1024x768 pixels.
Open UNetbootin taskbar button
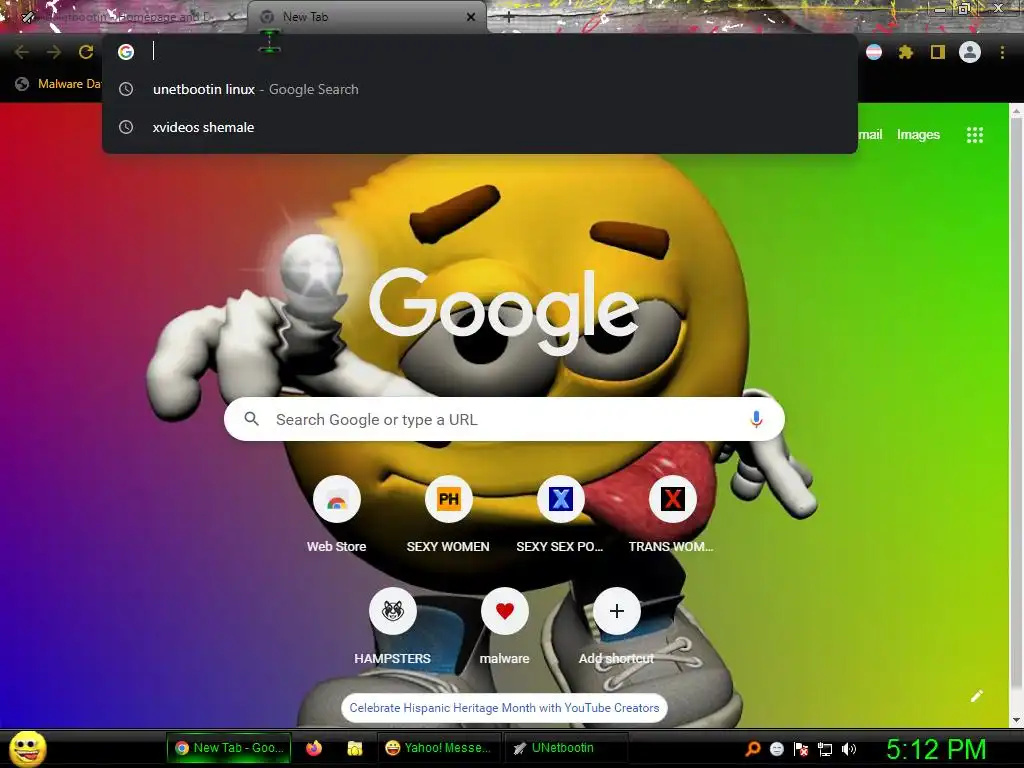click(x=567, y=748)
